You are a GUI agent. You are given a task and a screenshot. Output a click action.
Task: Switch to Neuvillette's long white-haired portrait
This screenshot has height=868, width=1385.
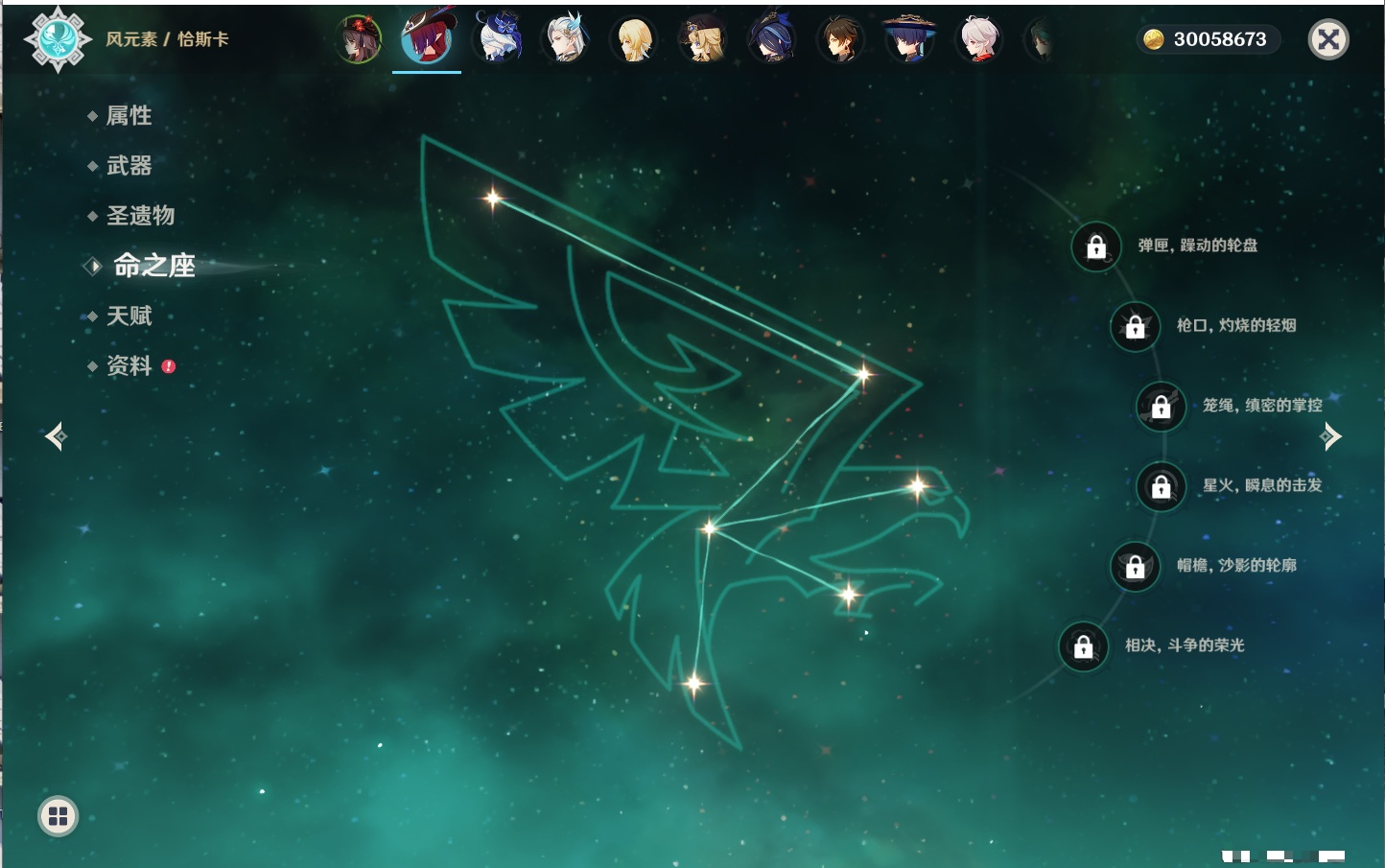click(x=566, y=38)
